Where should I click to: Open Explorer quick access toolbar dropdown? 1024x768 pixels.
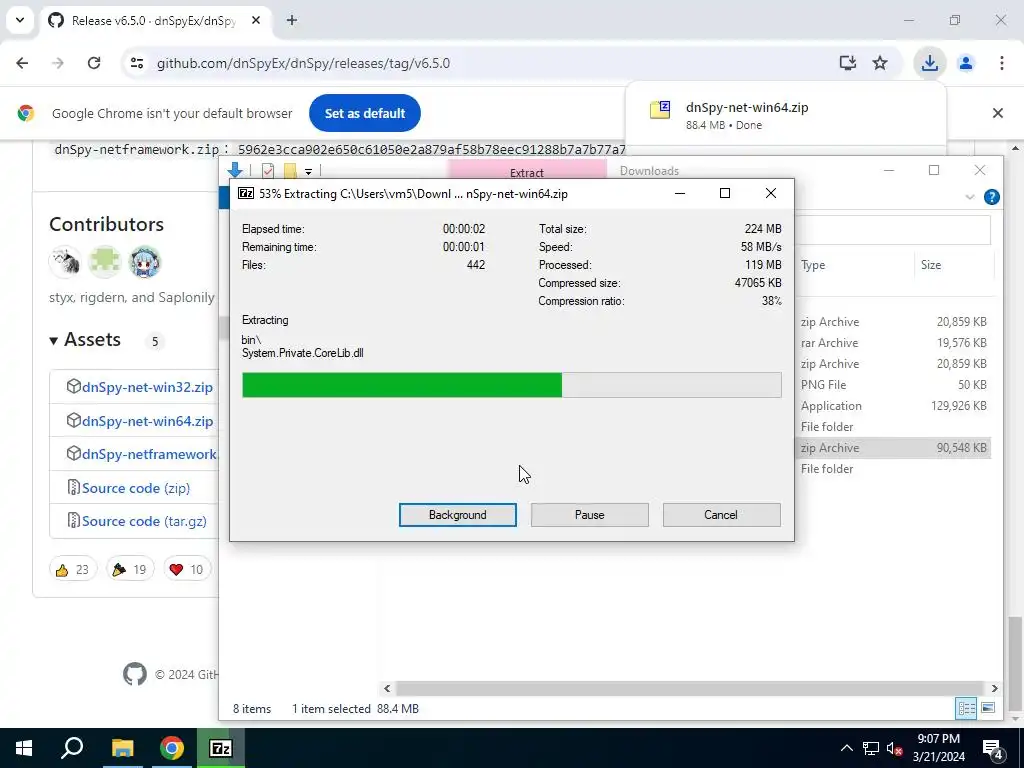click(x=308, y=172)
